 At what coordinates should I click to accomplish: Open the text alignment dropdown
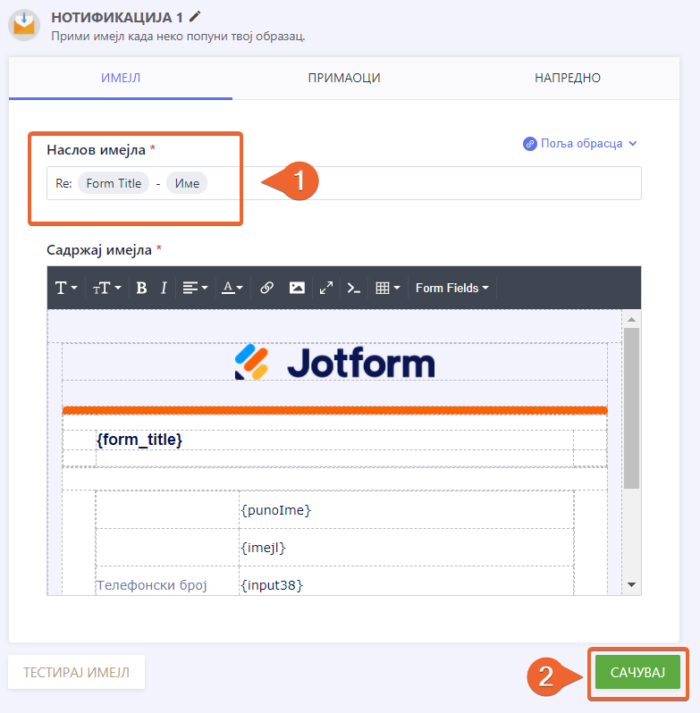click(x=195, y=288)
